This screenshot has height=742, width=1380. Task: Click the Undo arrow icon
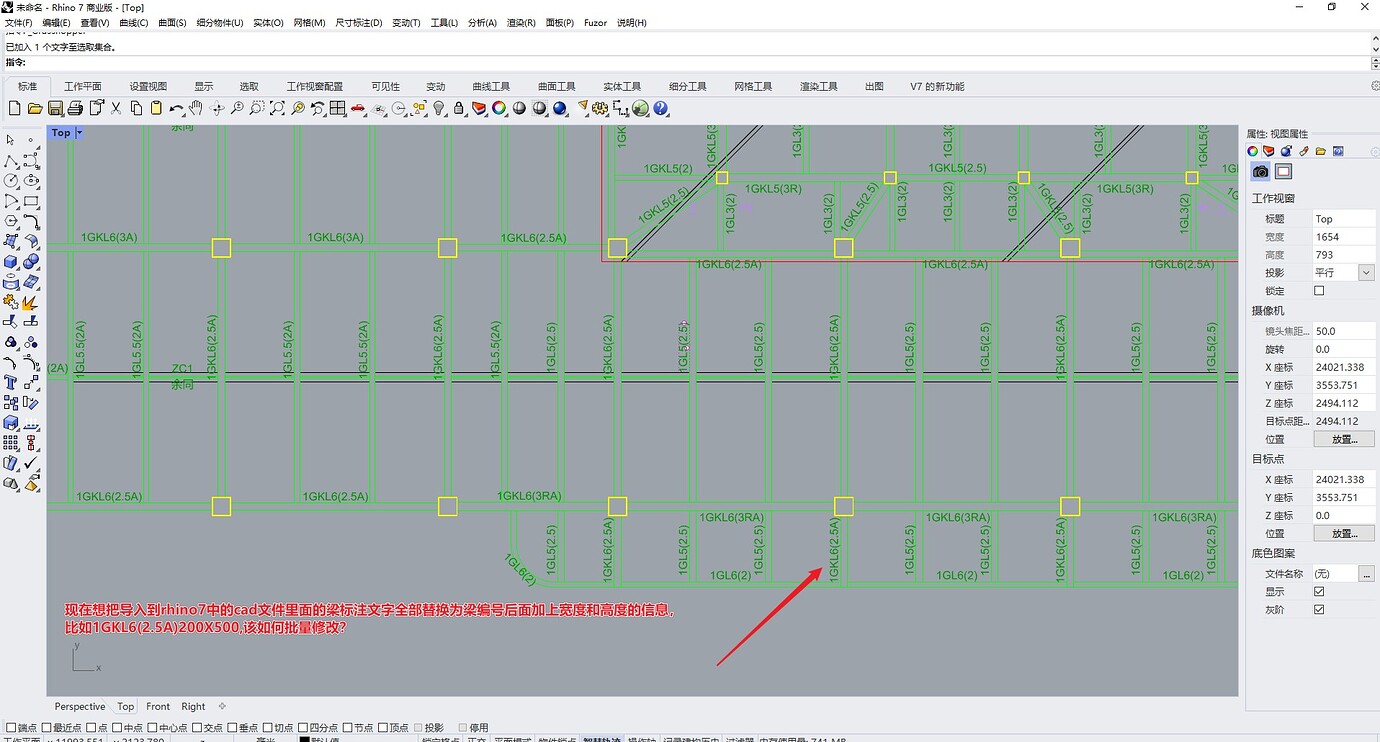coord(177,108)
